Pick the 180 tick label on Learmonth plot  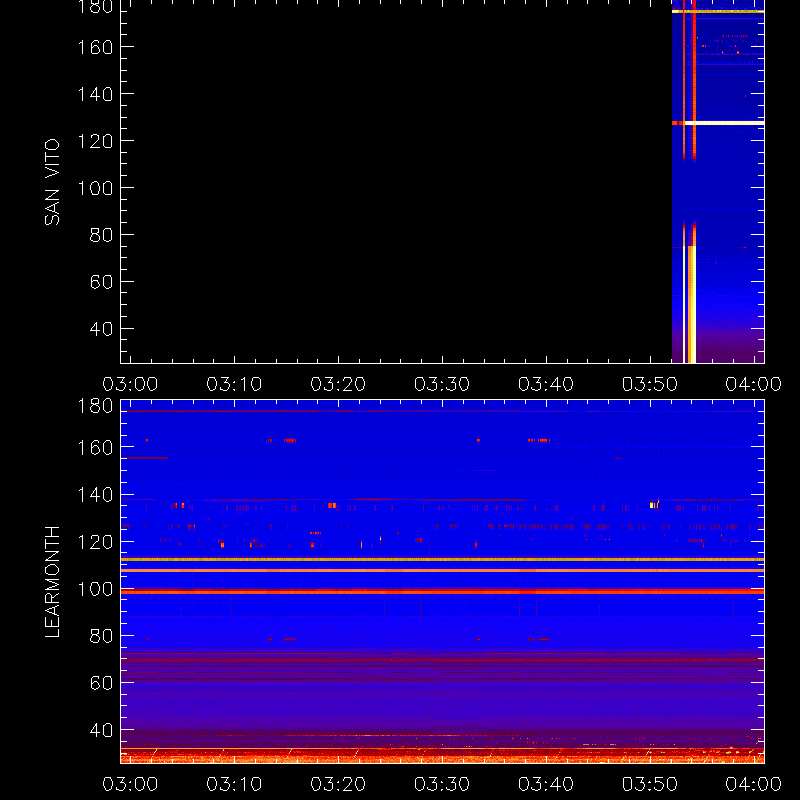point(95,406)
